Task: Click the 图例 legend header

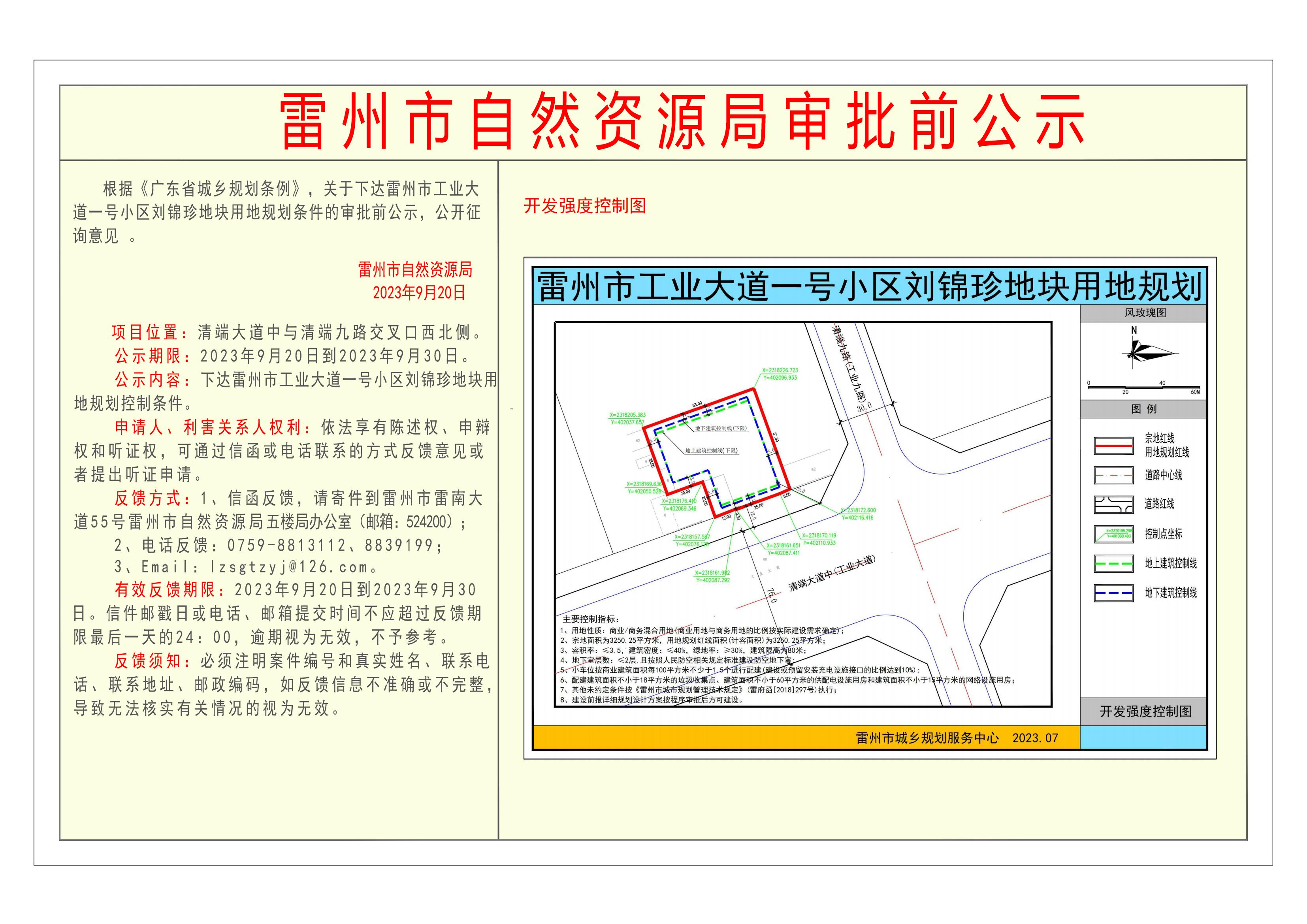Action: (x=1143, y=409)
